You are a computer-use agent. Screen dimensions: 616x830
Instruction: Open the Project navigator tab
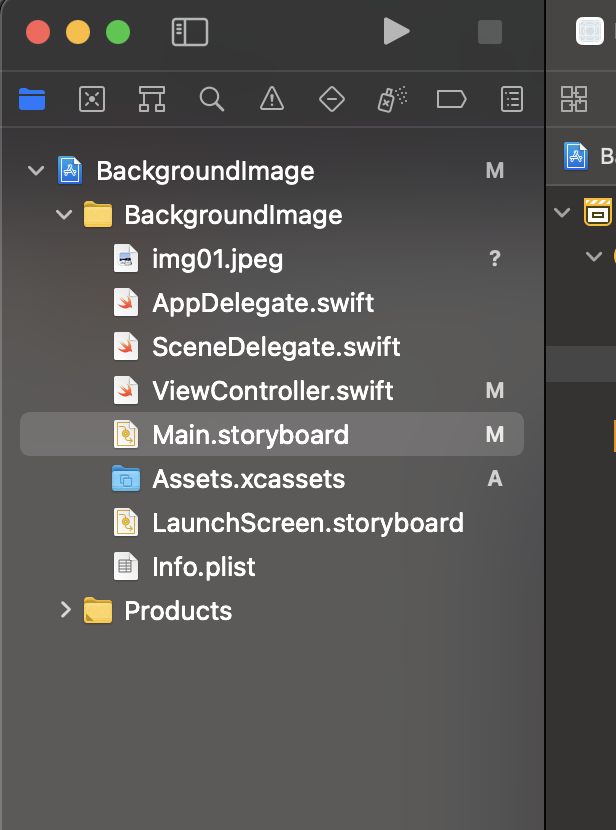pos(32,98)
